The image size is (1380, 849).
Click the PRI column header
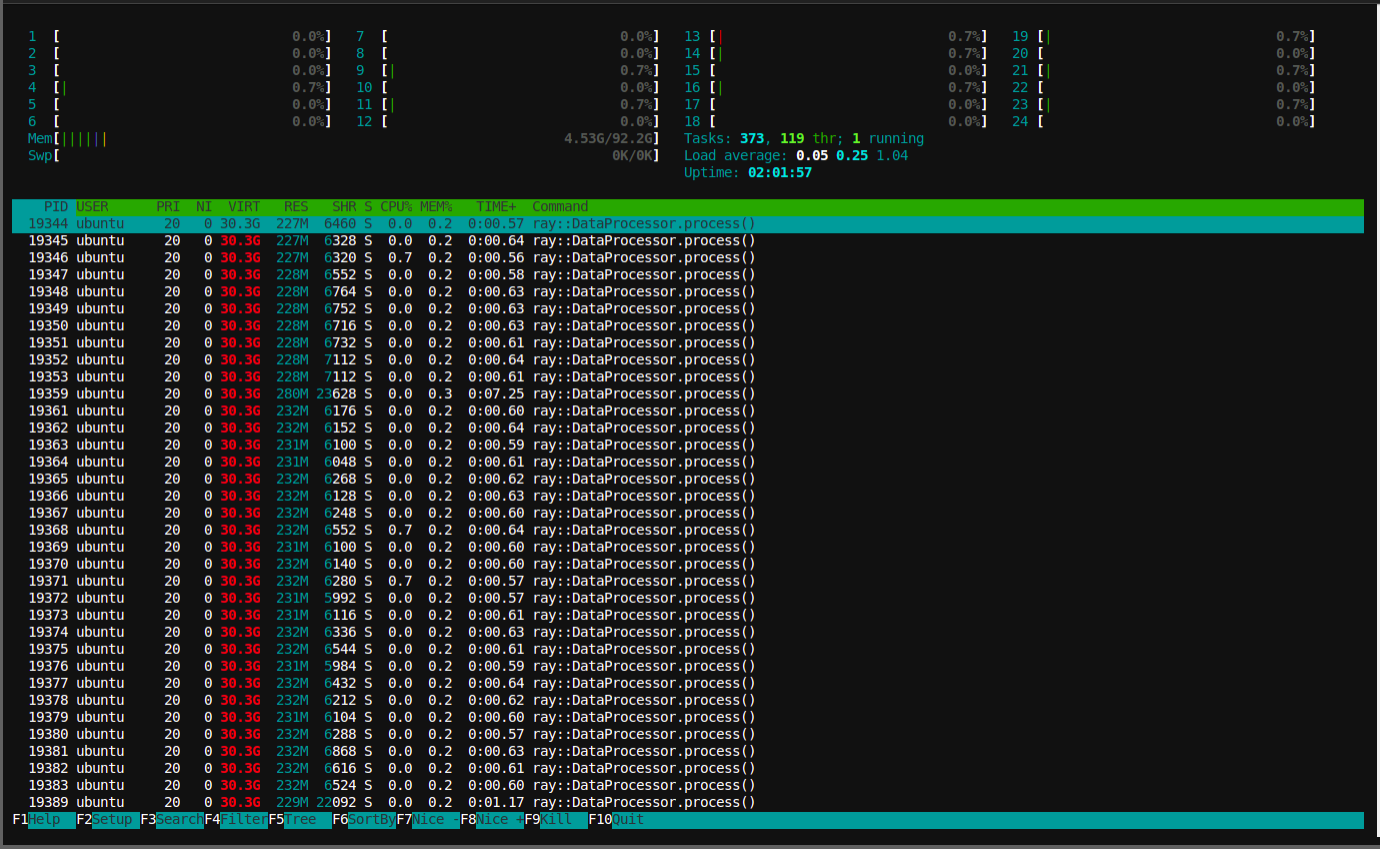[168, 207]
